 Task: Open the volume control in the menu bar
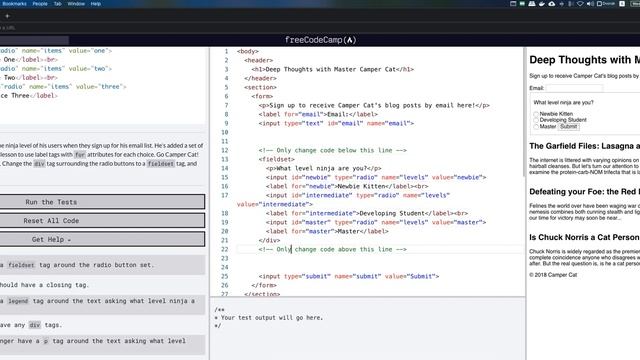(x=590, y=4)
